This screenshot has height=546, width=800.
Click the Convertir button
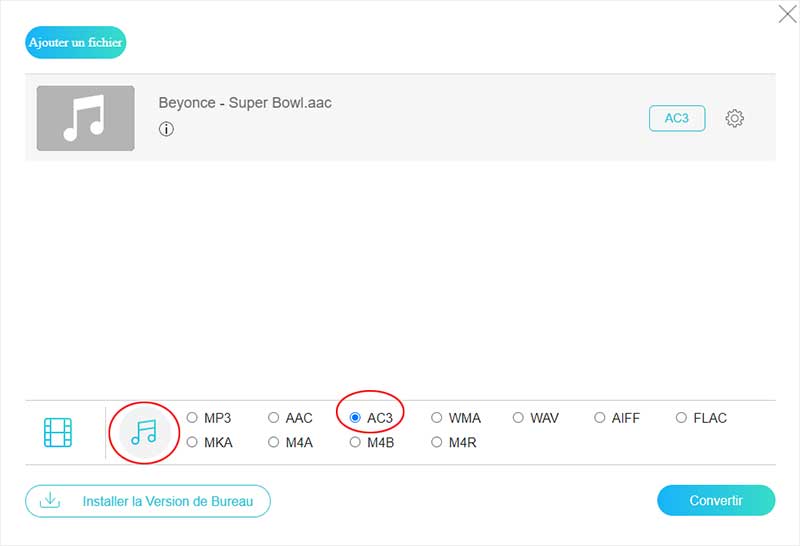coord(715,500)
